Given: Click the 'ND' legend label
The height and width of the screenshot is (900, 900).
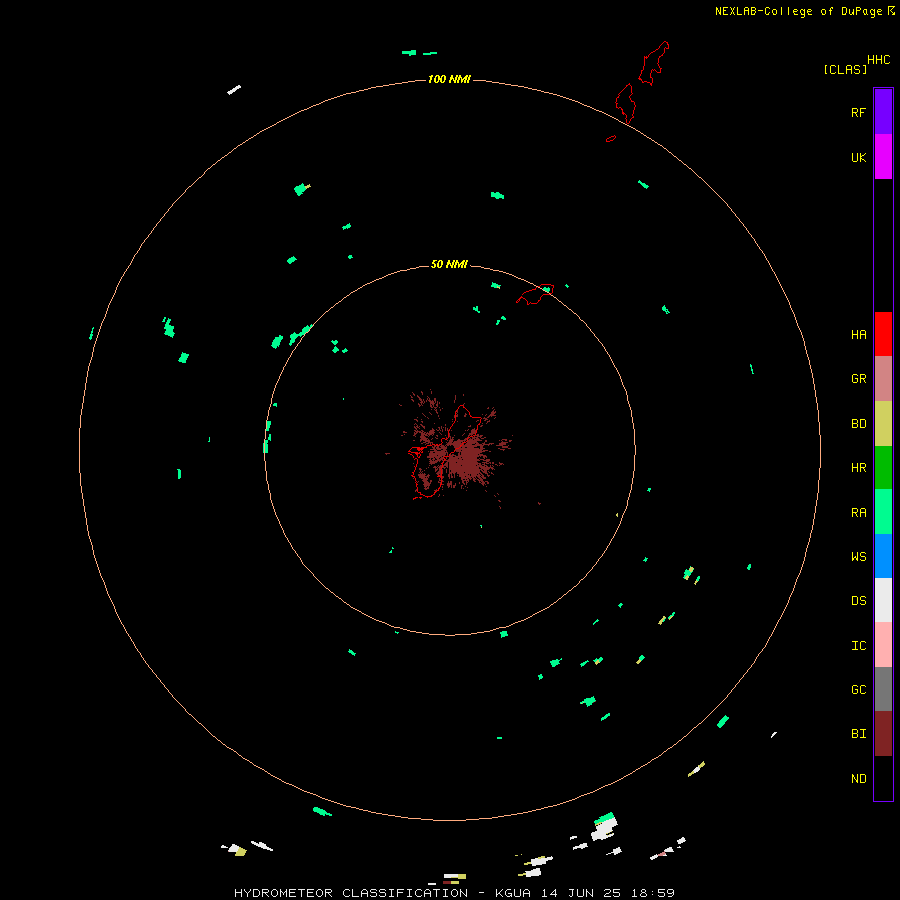Looking at the screenshot, I should [x=858, y=779].
